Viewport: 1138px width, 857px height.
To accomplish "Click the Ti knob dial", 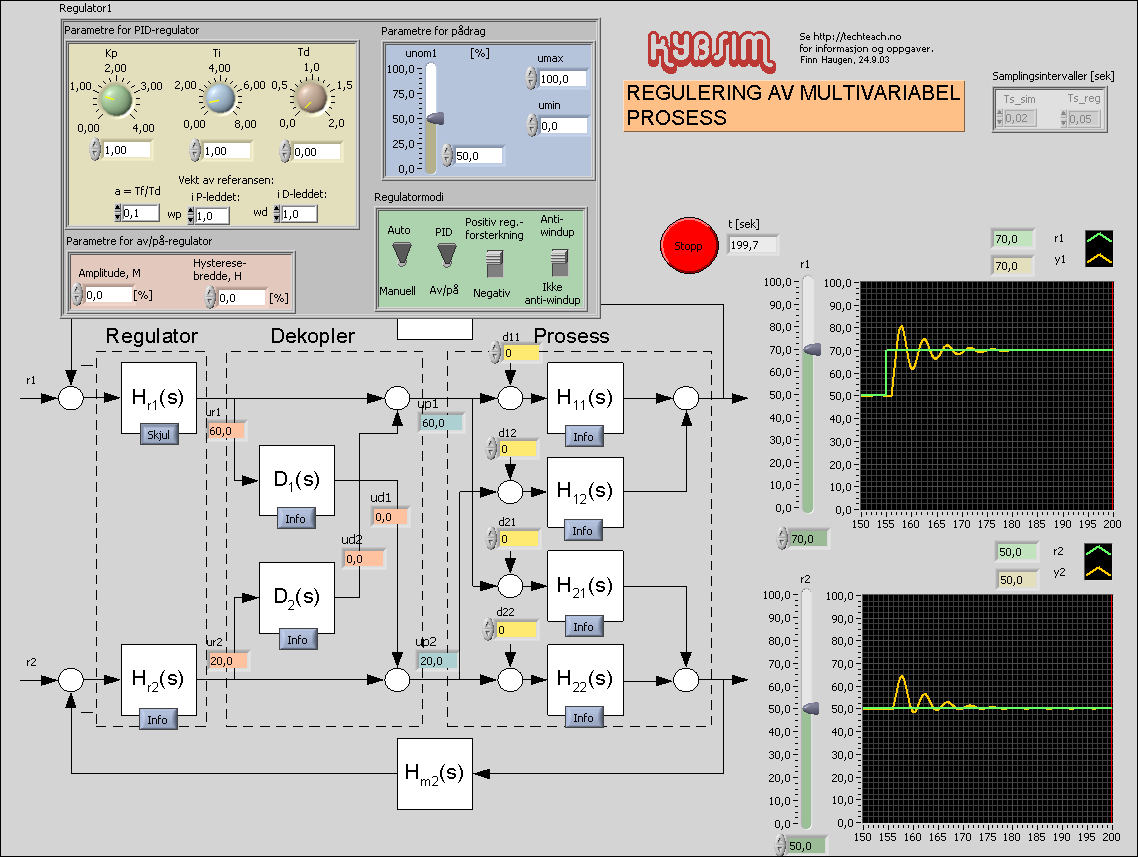I will [218, 99].
